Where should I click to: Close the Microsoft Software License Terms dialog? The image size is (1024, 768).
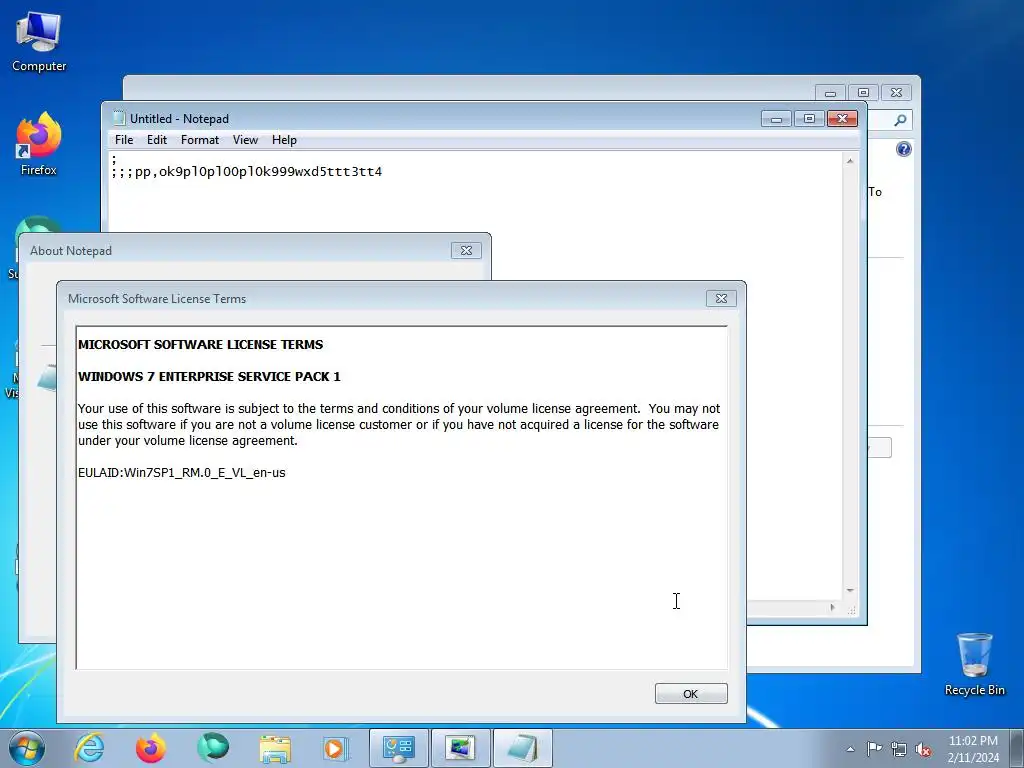pyautogui.click(x=721, y=298)
